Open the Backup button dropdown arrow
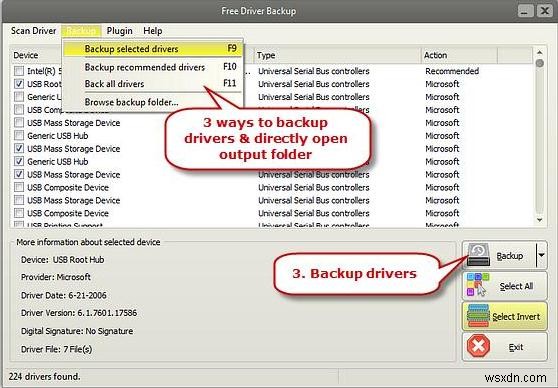This screenshot has width=558, height=388. (541, 255)
